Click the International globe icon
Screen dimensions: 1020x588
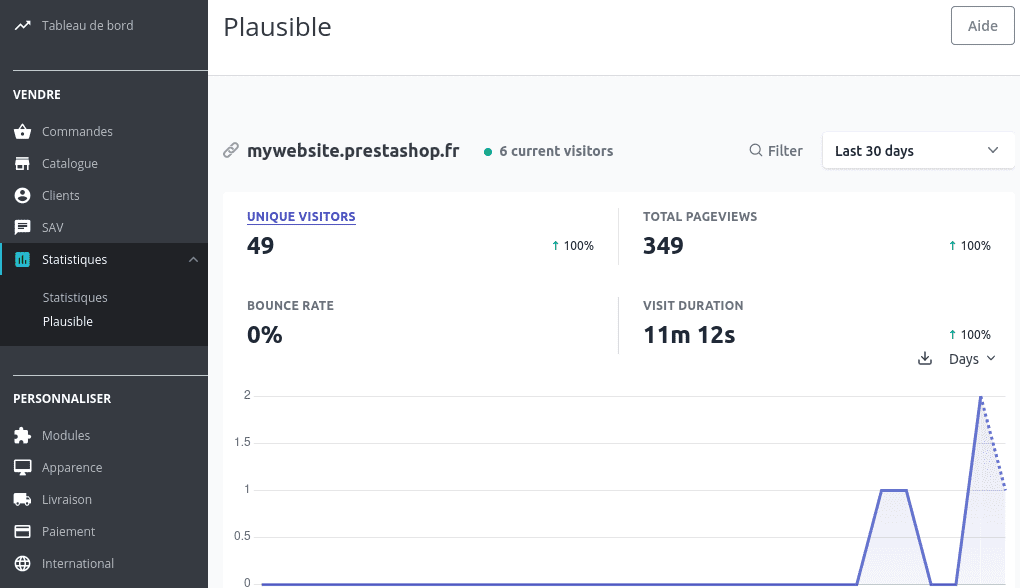coord(22,563)
